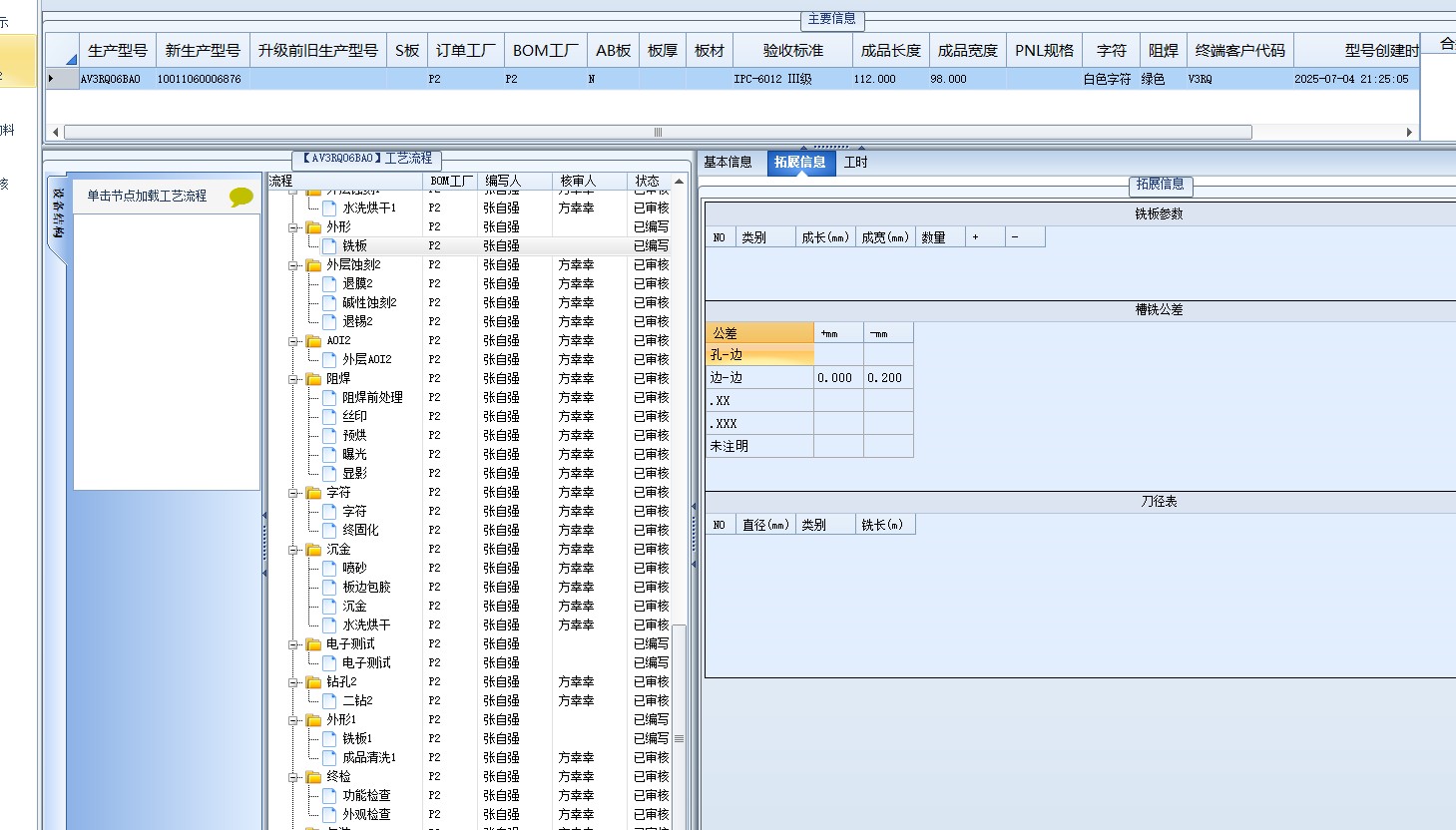Image resolution: width=1456 pixels, height=830 pixels.
Task: Sort by the 验收标准 column header
Action: (793, 51)
